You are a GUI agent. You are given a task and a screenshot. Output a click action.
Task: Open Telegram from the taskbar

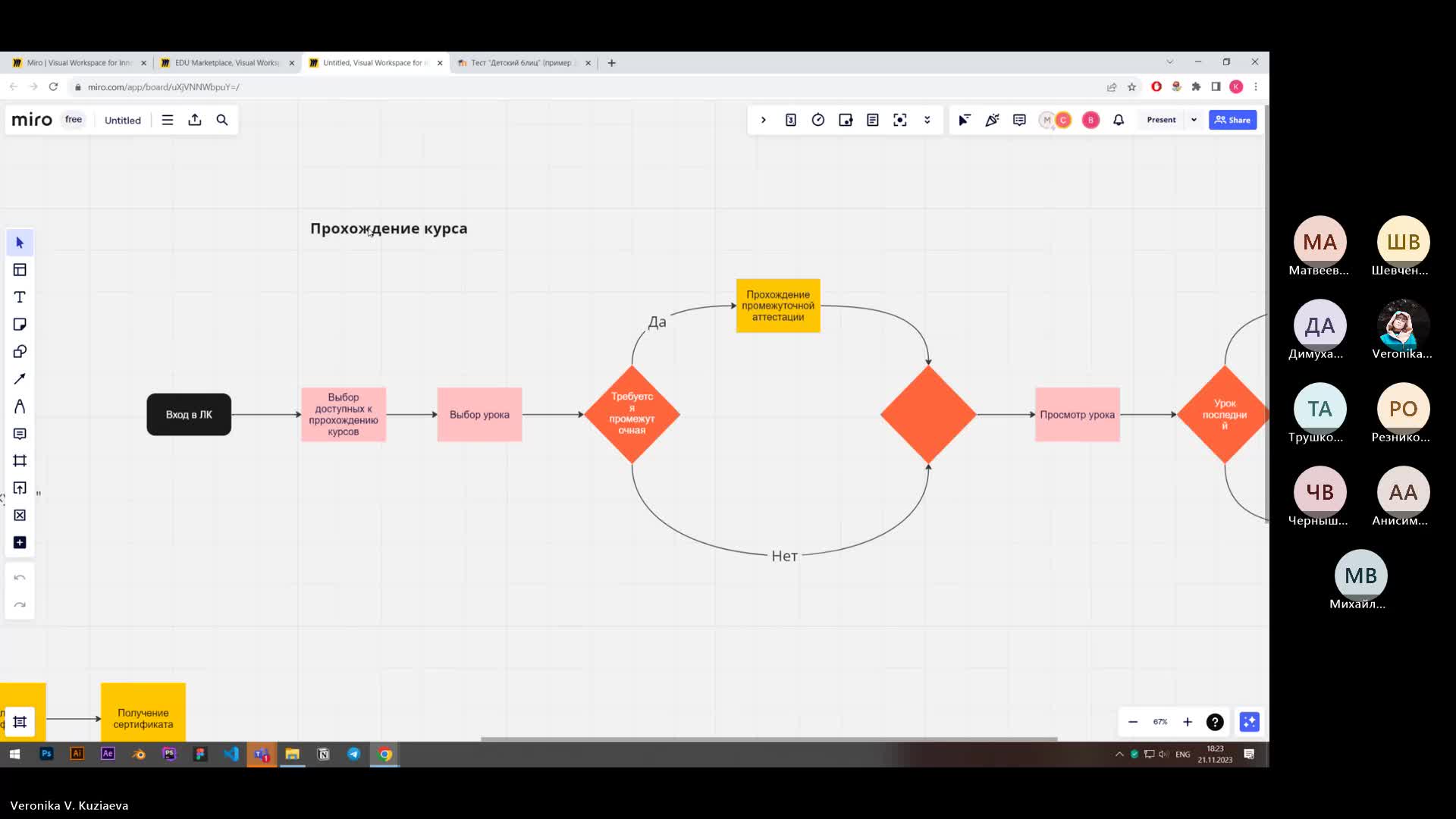[354, 754]
